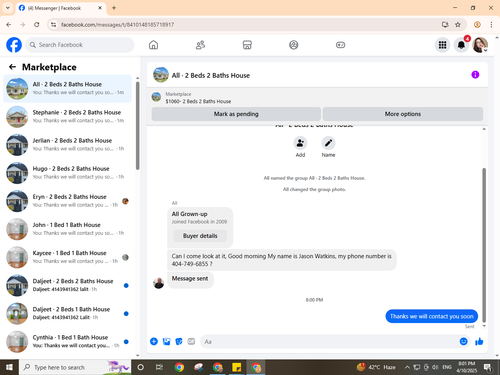This screenshot has width=500, height=375.
Task: Open the Friends icon in top navigation
Action: pos(200,45)
